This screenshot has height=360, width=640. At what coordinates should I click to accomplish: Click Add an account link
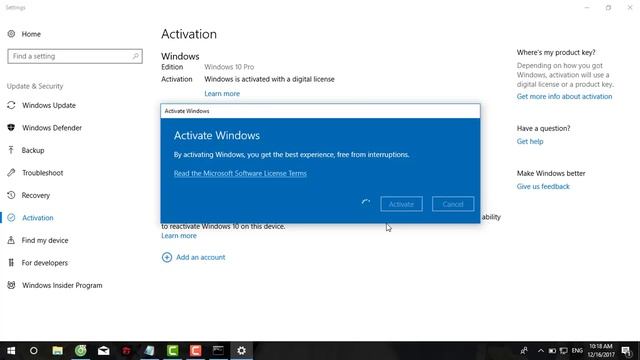point(200,257)
